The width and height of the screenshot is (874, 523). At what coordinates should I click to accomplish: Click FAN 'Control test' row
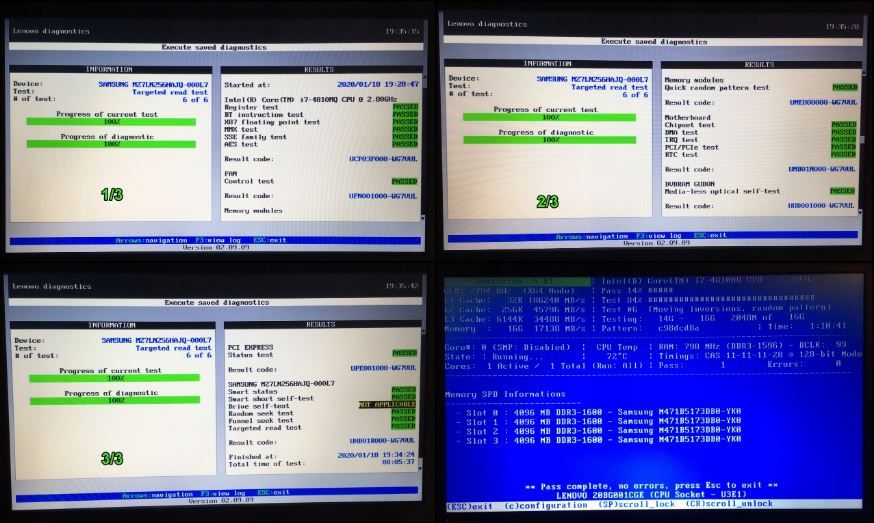pos(321,181)
